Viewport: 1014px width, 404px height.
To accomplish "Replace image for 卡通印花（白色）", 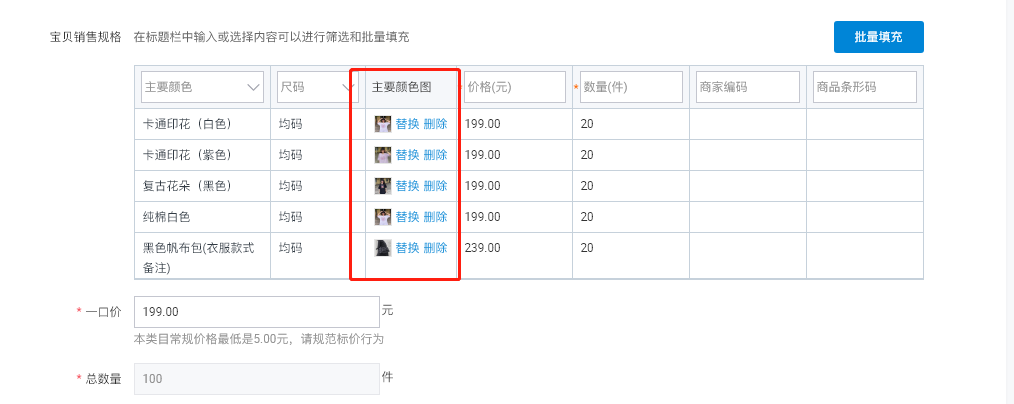I will tap(407, 124).
